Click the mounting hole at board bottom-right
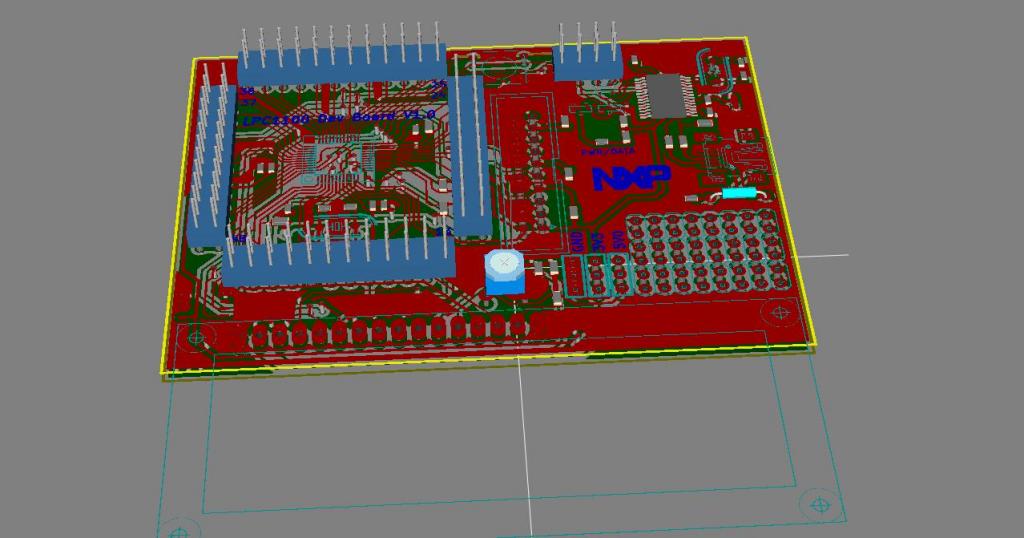Image resolution: width=1024 pixels, height=538 pixels. [780, 313]
